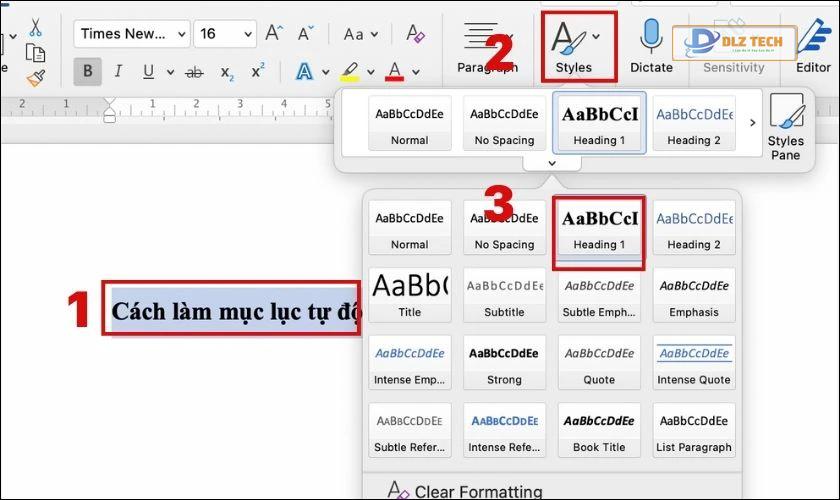Viewport: 840px width, 500px height.
Task: Choose the Intense Emphasis style
Action: pyautogui.click(x=409, y=363)
